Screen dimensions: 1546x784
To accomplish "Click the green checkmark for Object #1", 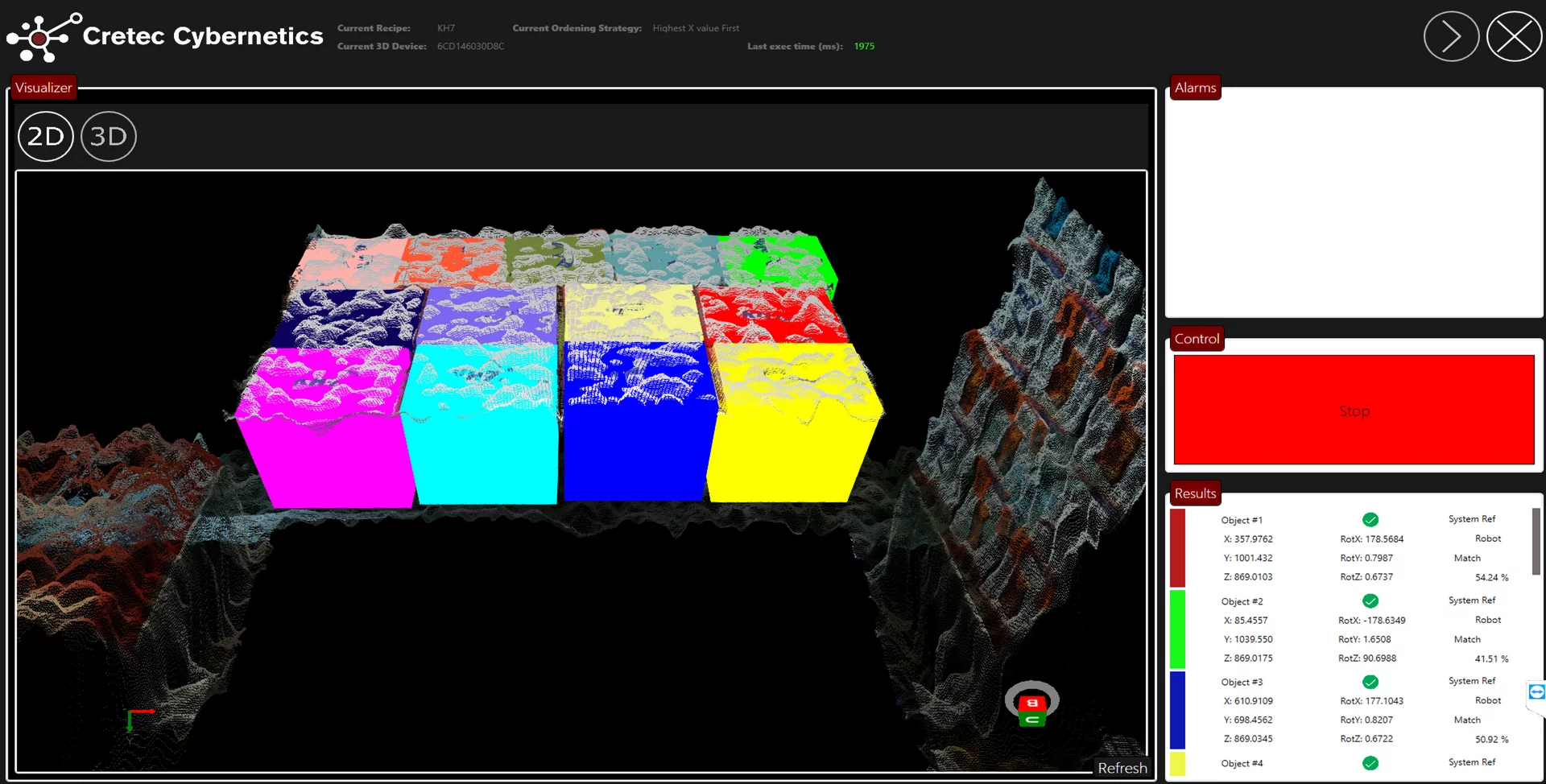I will point(1370,520).
